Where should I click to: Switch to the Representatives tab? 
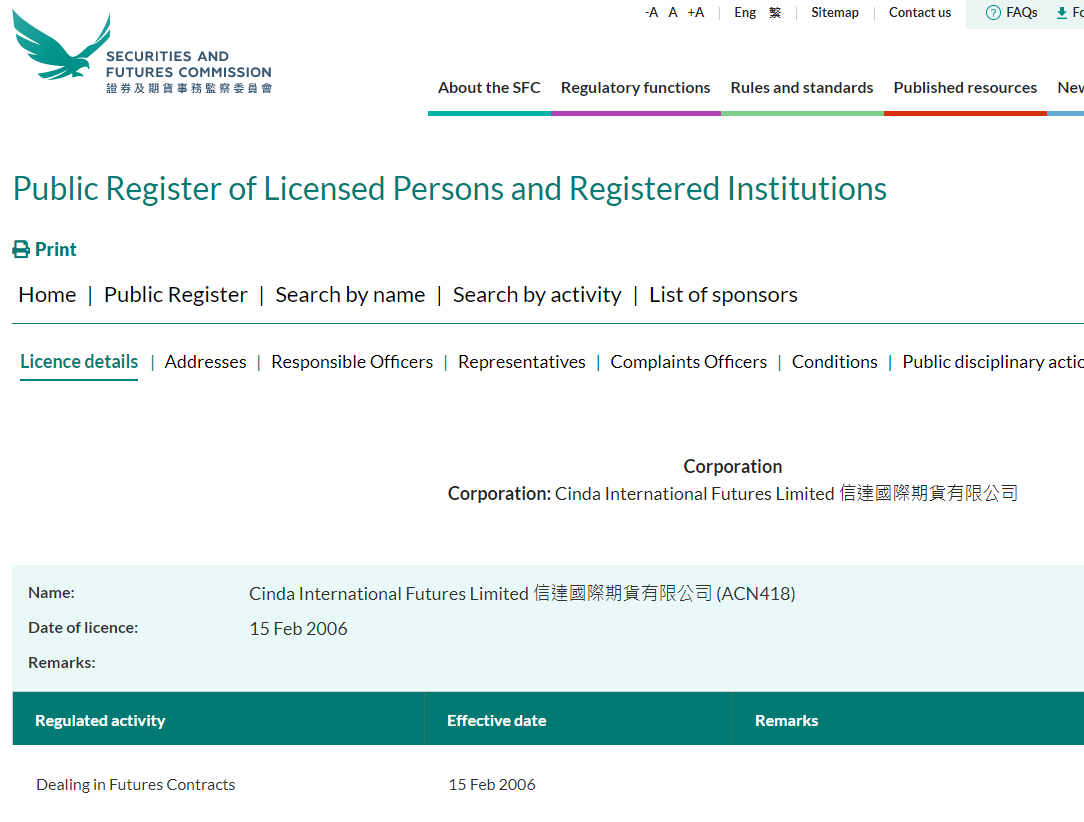(x=521, y=362)
